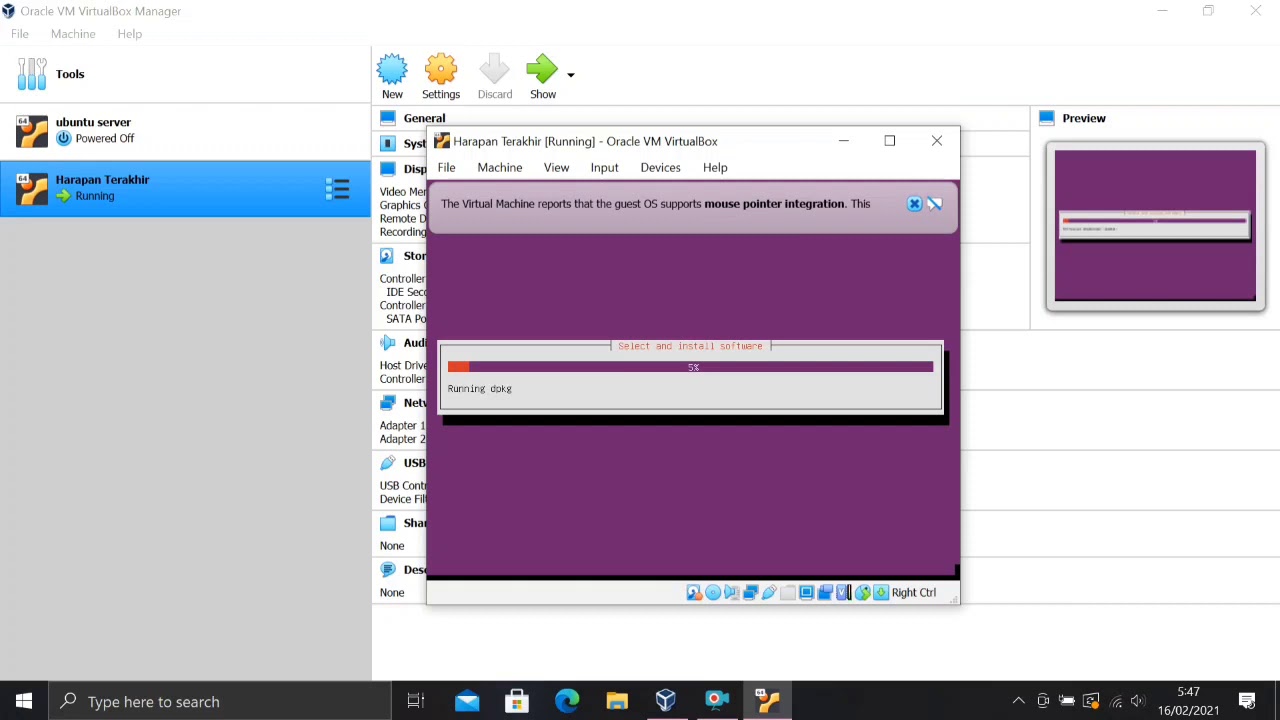Image resolution: width=1280 pixels, height=720 pixels.
Task: Click the network status icon in VM
Action: point(751,593)
